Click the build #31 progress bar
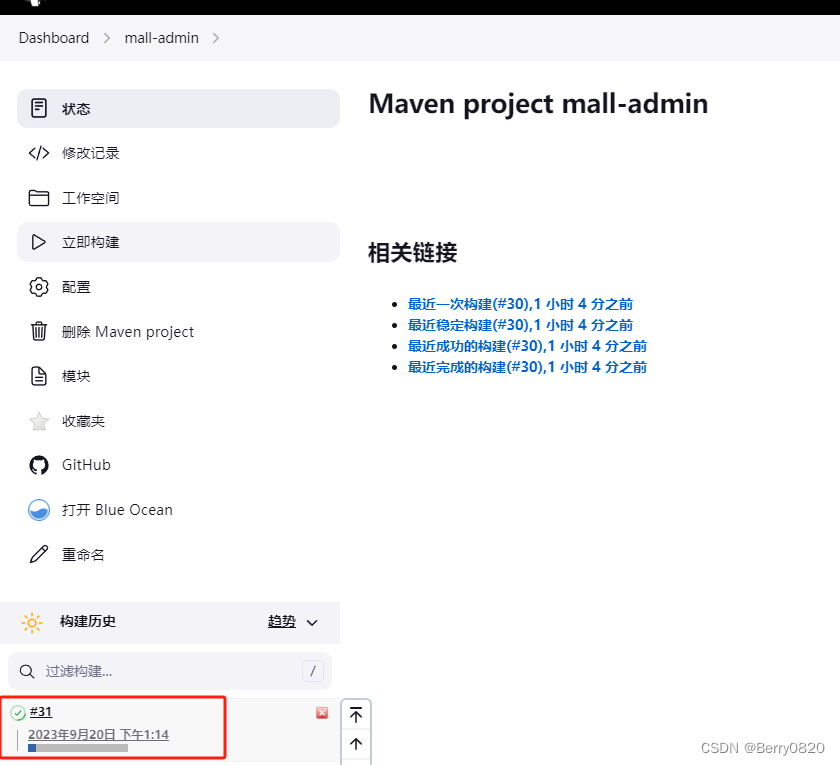The width and height of the screenshot is (840, 765). (78, 748)
